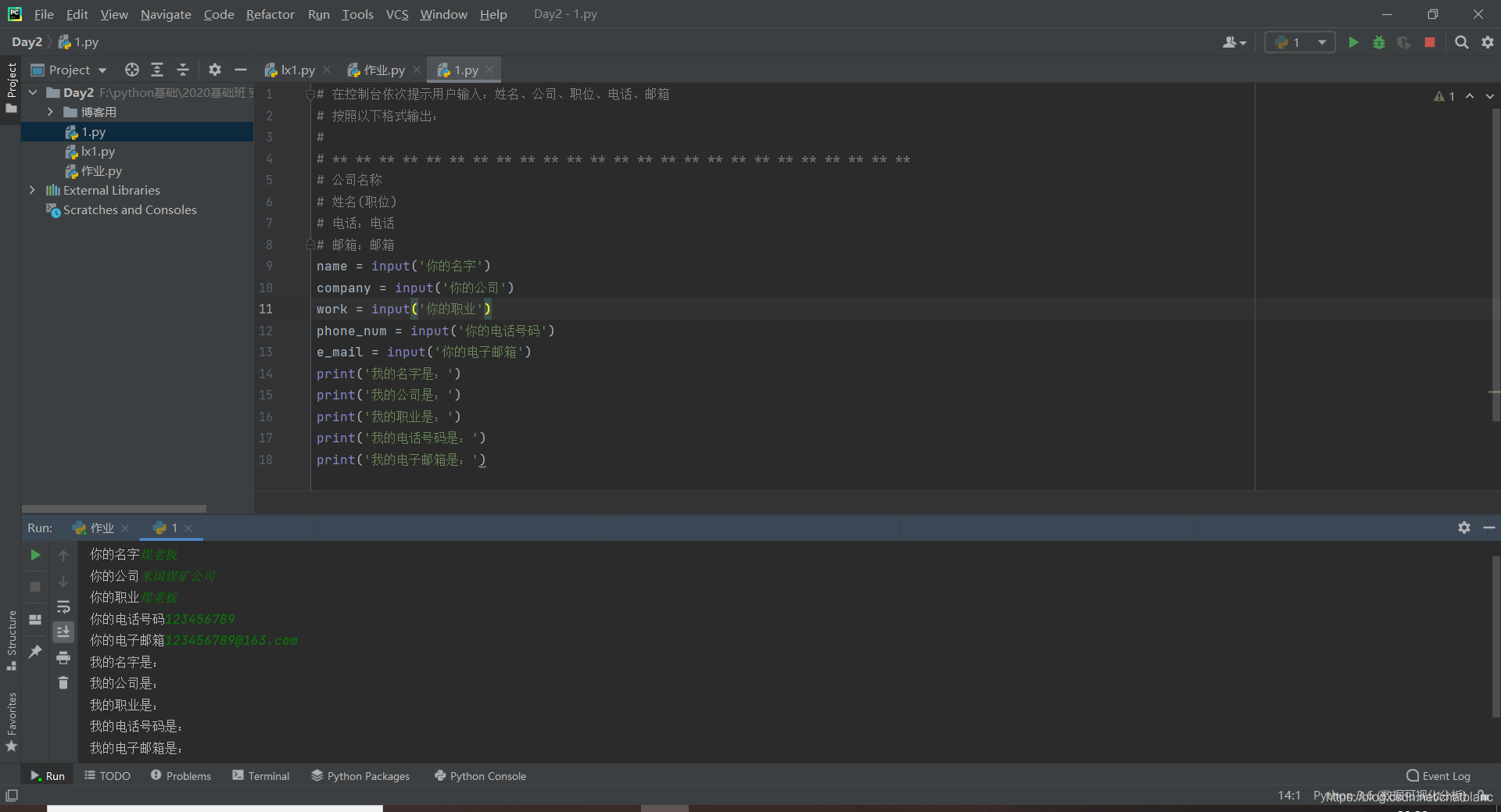The image size is (1501, 812).
Task: Toggle scroll to end in console
Action: coord(63,631)
